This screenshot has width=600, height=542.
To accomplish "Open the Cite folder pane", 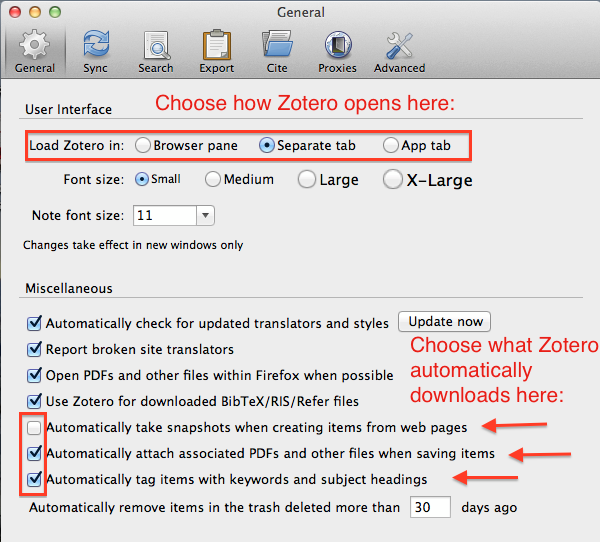I will click(x=277, y=52).
